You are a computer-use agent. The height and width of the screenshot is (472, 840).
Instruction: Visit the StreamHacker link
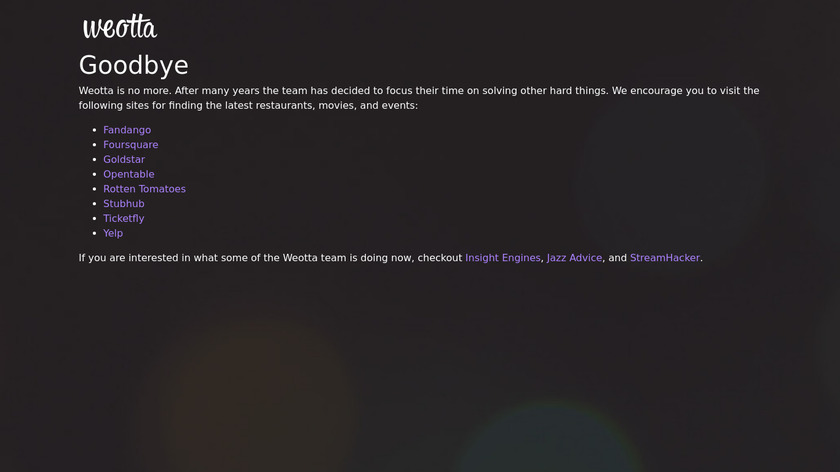point(664,258)
